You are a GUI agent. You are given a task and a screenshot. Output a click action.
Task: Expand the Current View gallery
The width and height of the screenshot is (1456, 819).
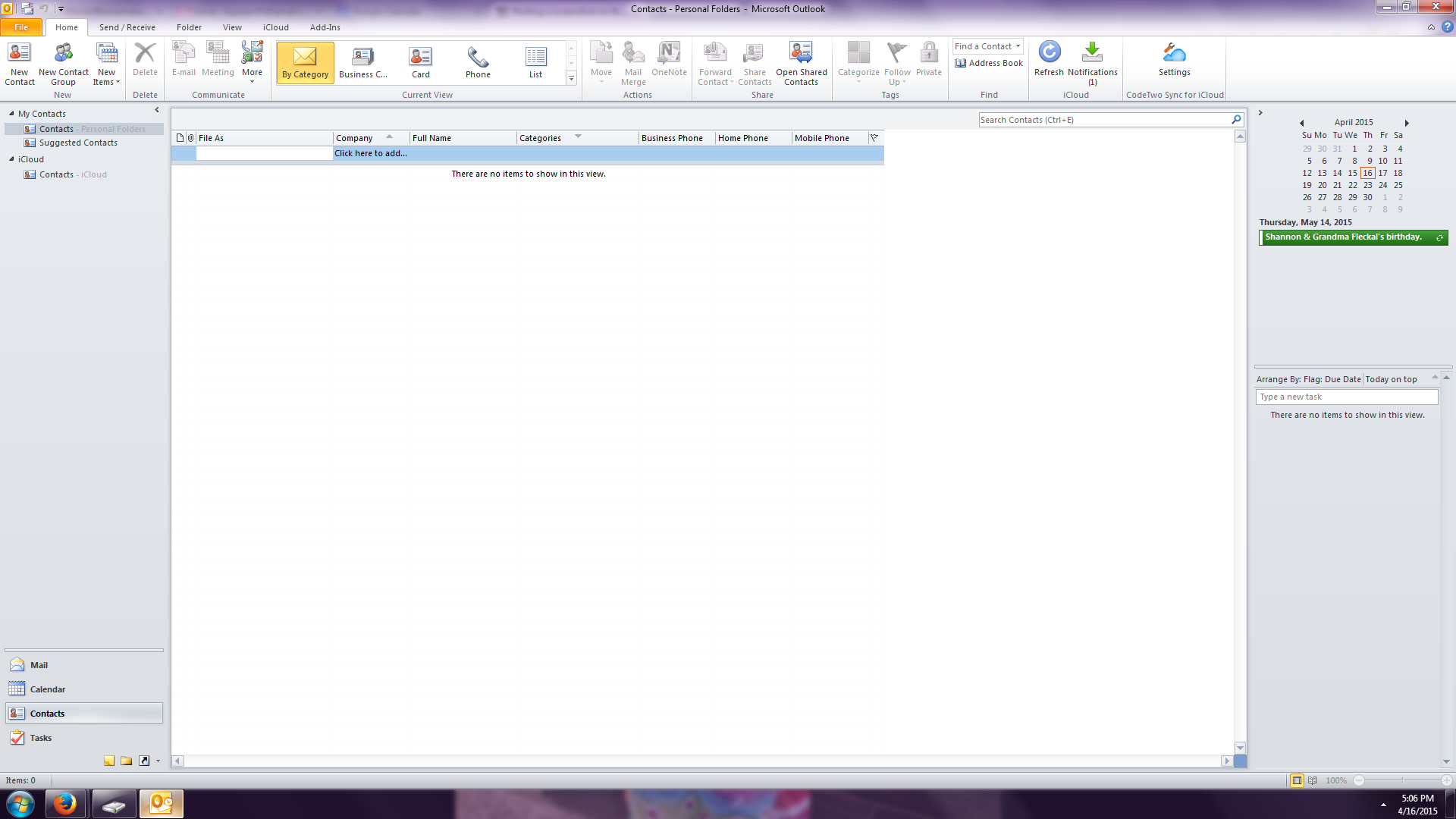tap(572, 78)
